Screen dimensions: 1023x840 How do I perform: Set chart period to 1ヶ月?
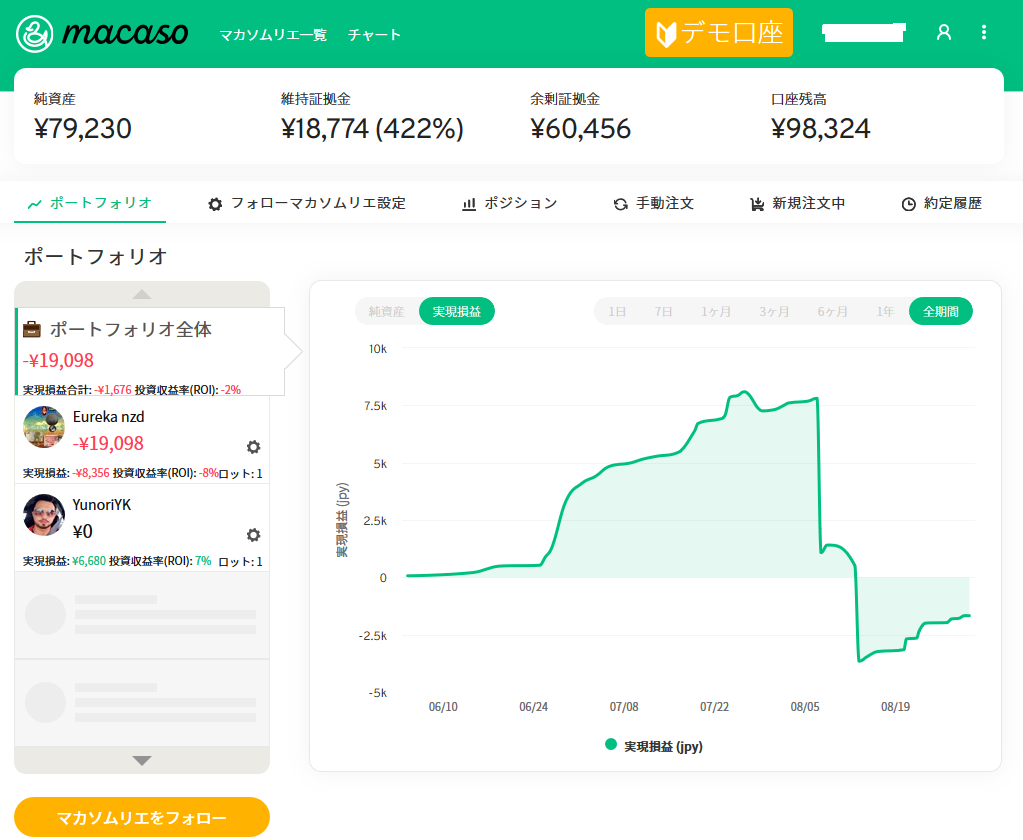(715, 311)
